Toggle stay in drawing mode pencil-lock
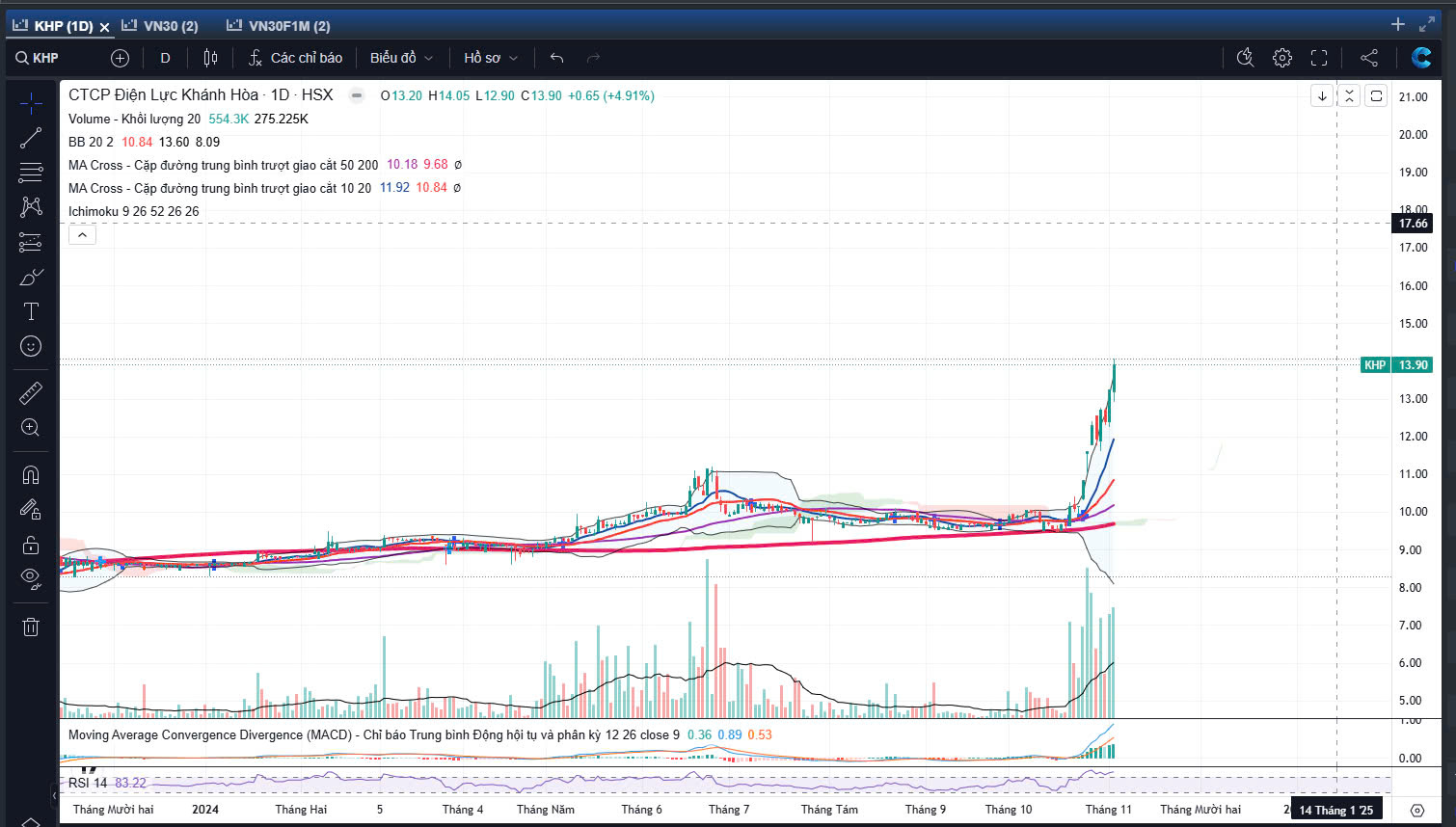Image resolution: width=1456 pixels, height=827 pixels. pos(31,509)
